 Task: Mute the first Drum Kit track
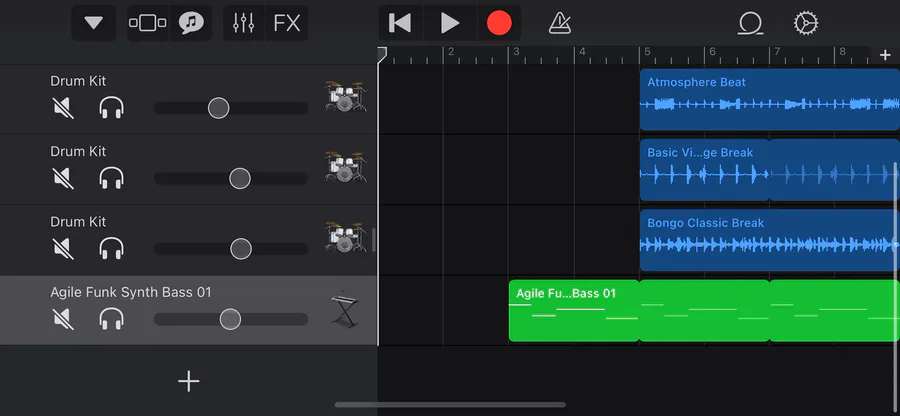(x=64, y=108)
